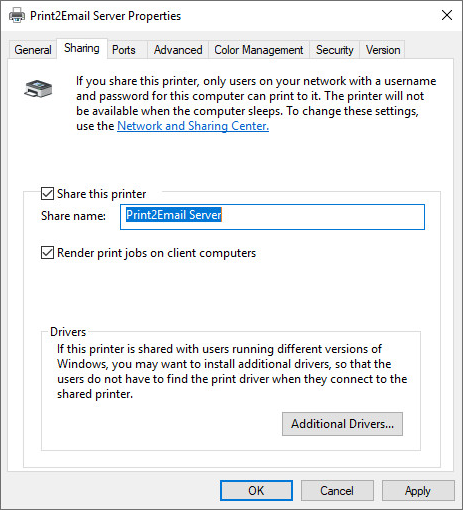
Task: Switch to the Security tab
Action: [334, 50]
